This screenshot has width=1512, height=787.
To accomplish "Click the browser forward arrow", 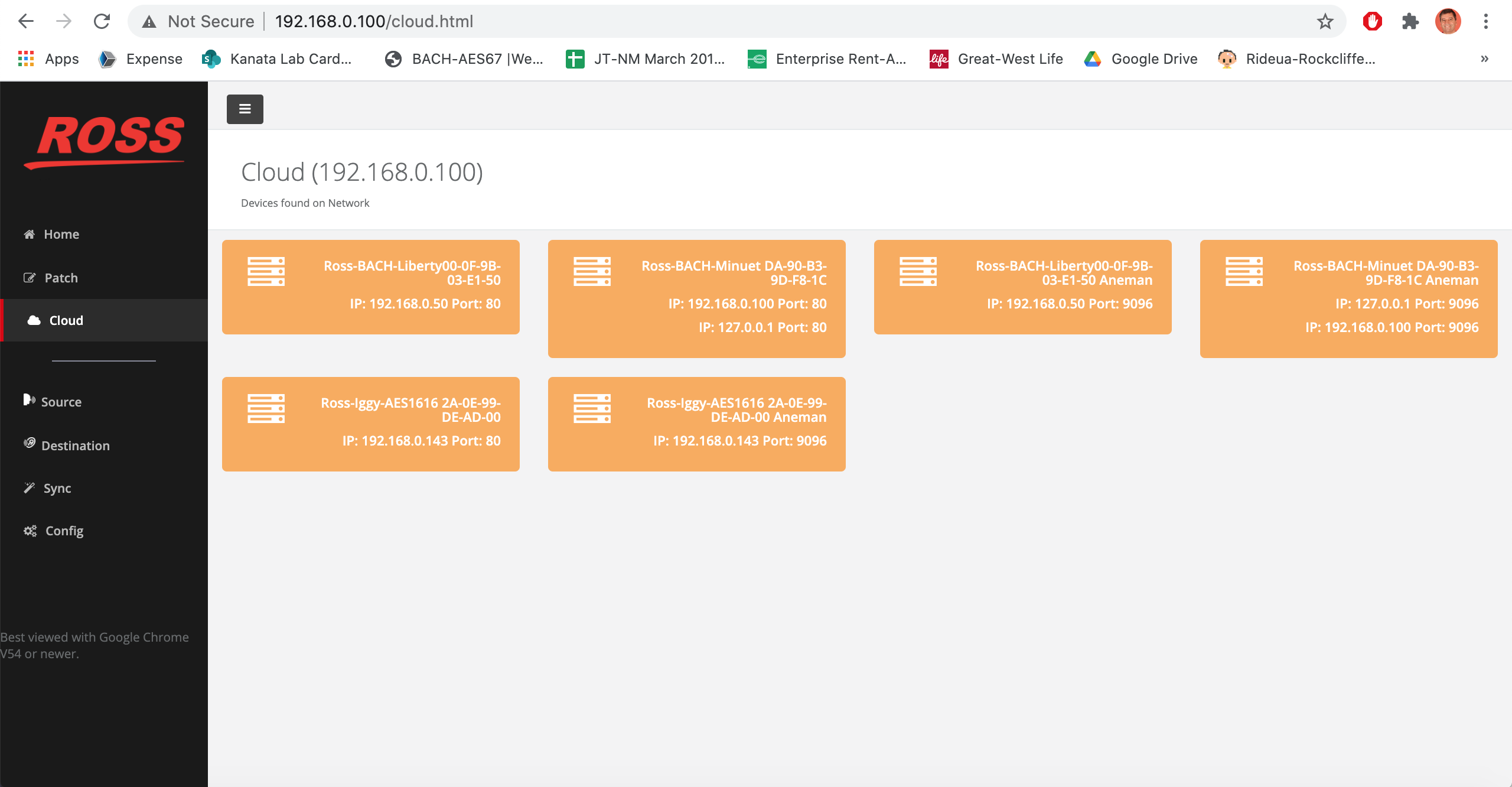I will [64, 21].
